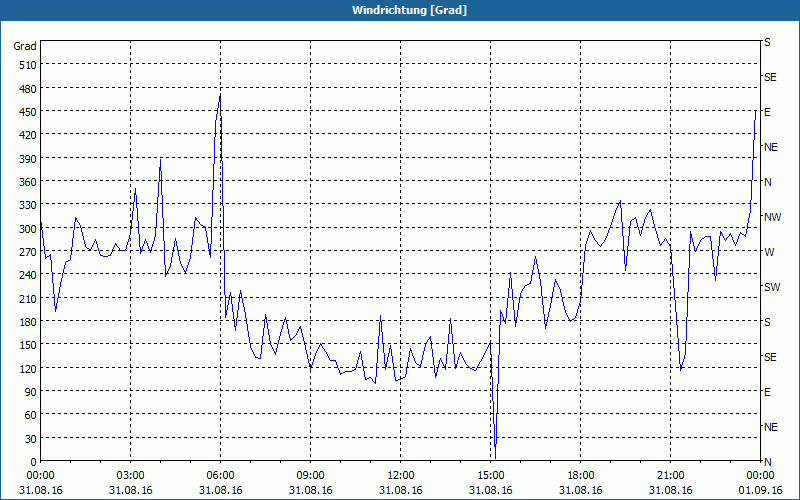Click the 03:00 time label on the x-axis
Viewport: 800px width, 500px height.
click(x=131, y=476)
